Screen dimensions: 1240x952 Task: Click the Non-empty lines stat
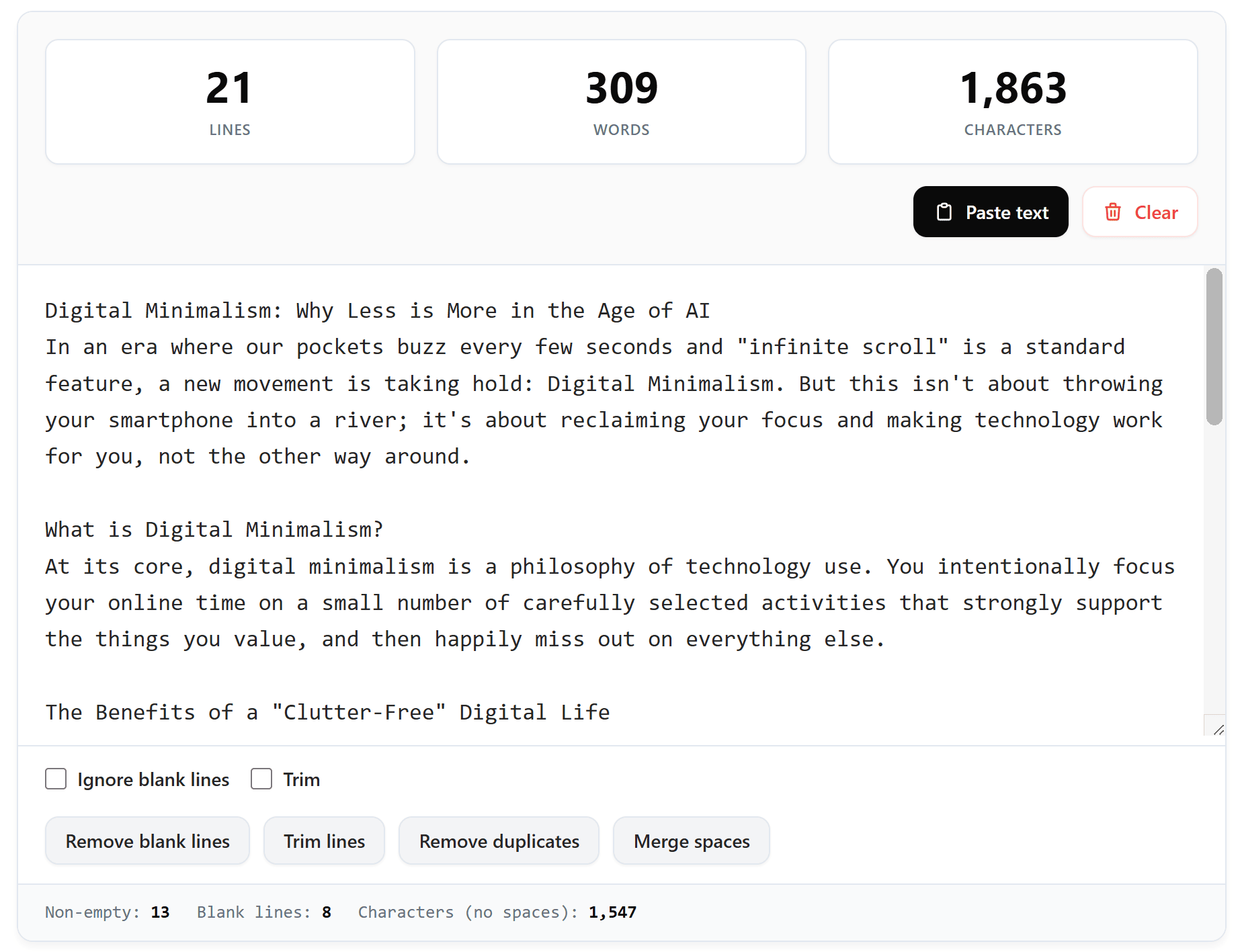pyautogui.click(x=107, y=912)
